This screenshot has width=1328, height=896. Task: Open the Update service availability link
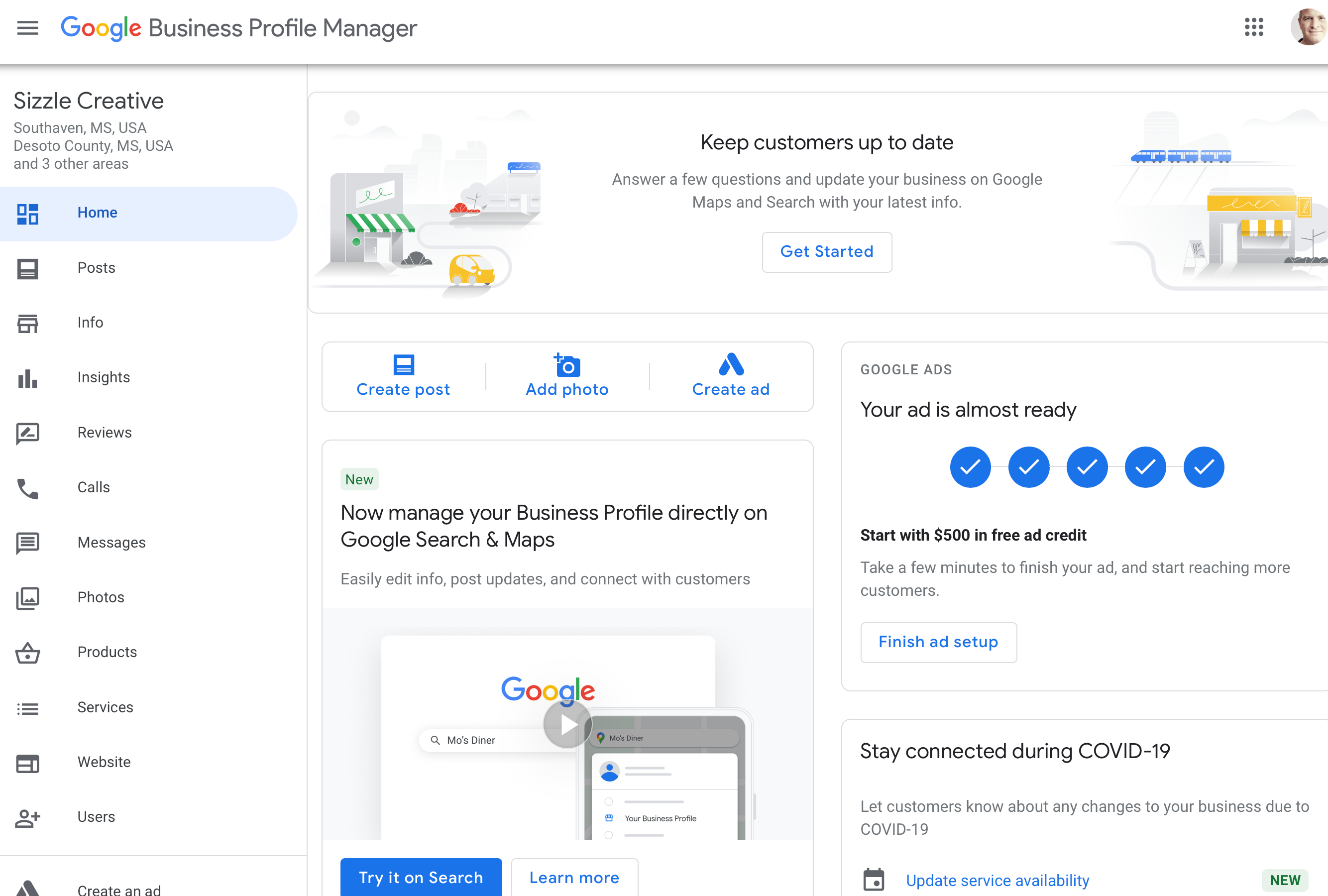coord(997,881)
